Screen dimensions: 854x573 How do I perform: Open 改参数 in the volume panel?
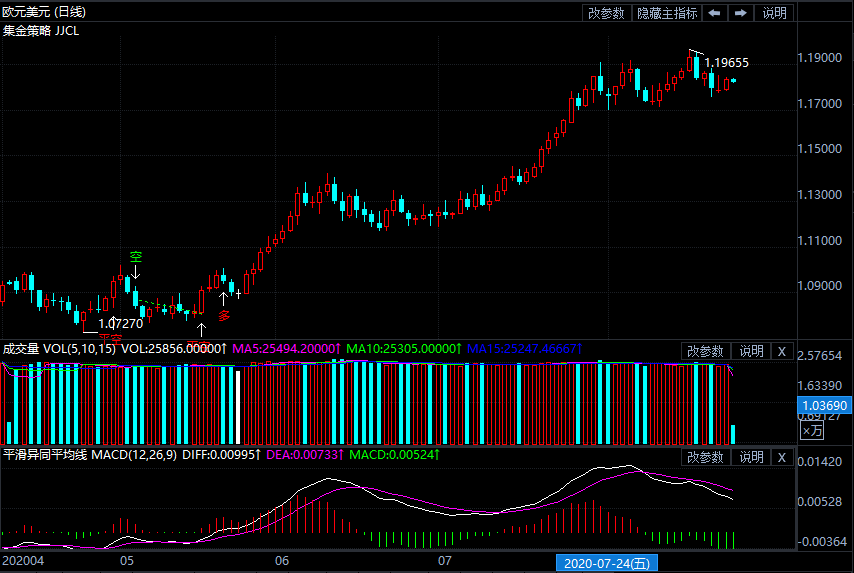pyautogui.click(x=705, y=351)
